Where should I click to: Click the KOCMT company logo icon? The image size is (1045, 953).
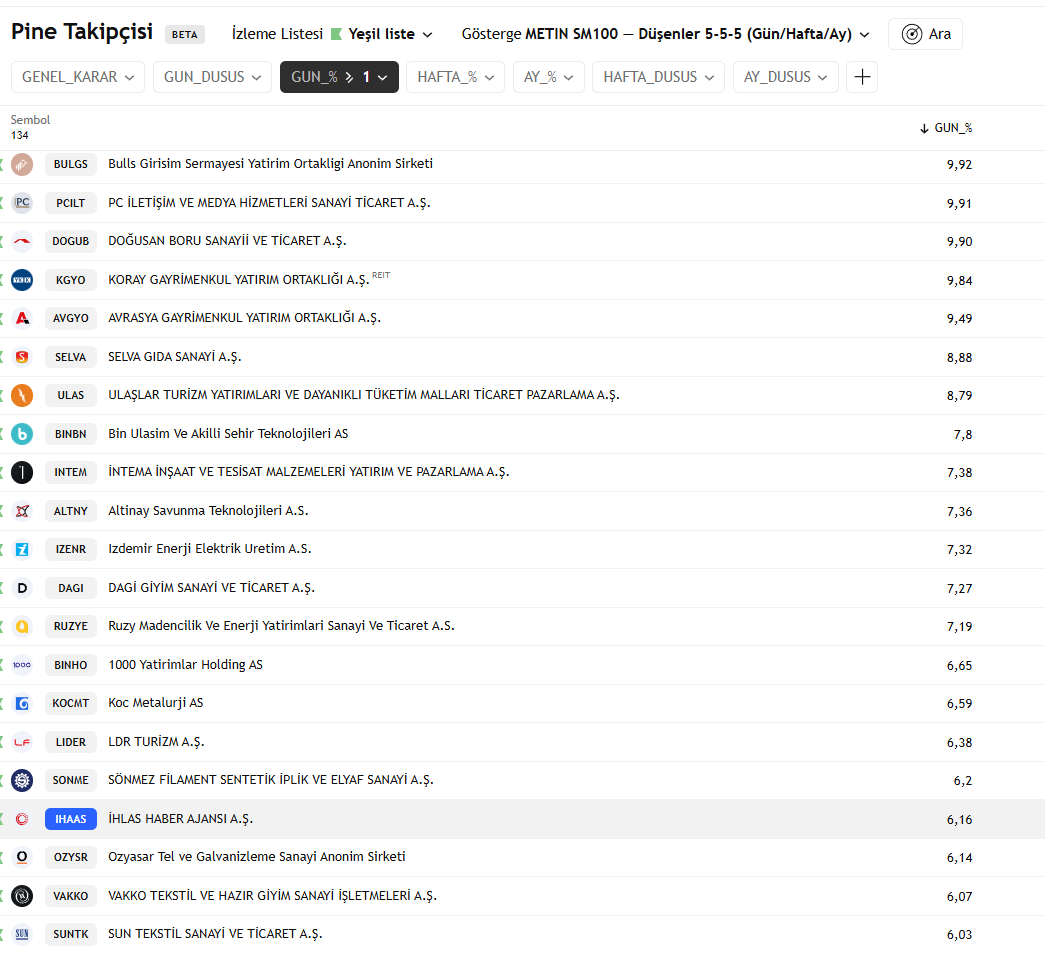coord(22,703)
